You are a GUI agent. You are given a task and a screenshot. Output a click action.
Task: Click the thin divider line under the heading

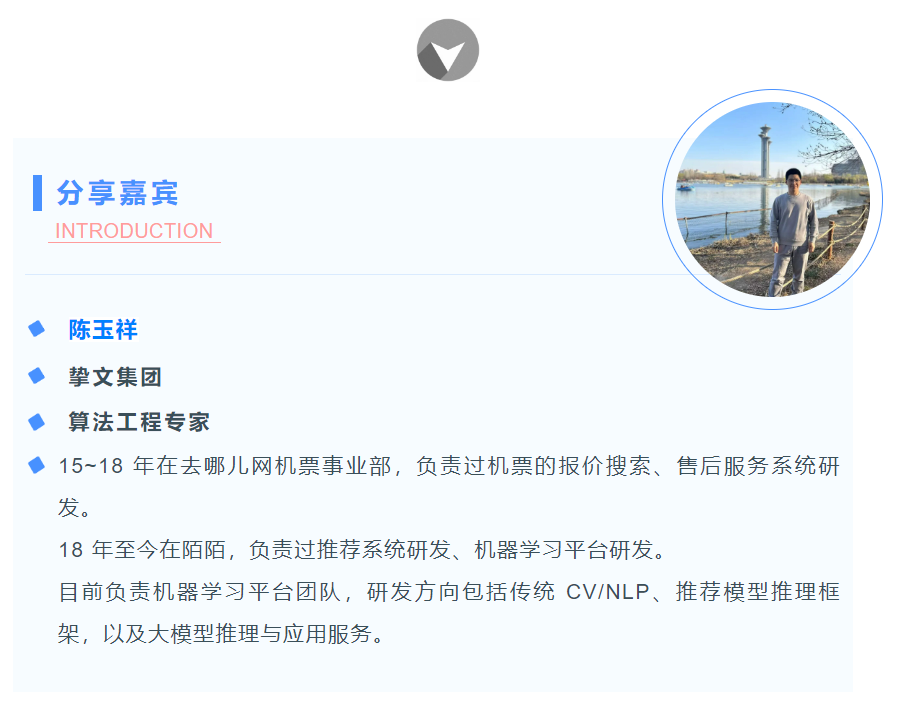pos(348,274)
